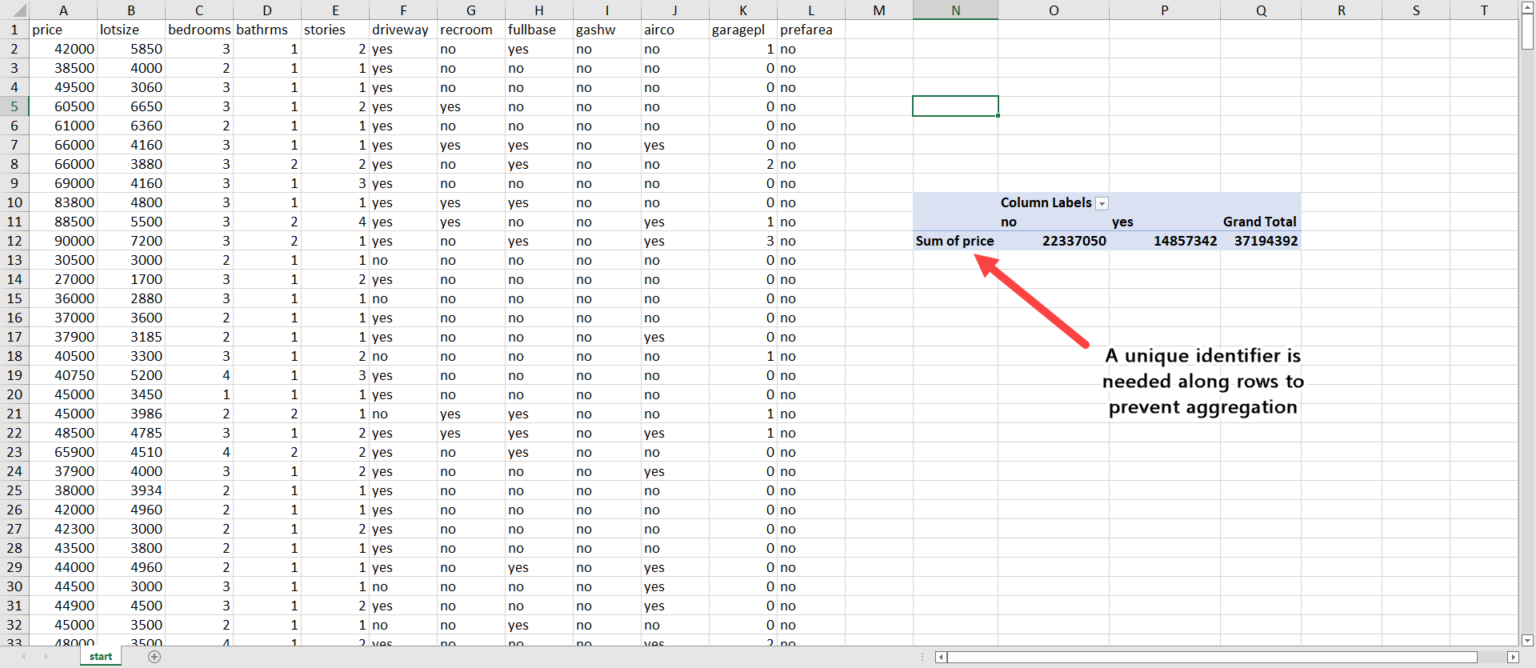Click the horizontal scrollbar left arrow

tap(940, 657)
